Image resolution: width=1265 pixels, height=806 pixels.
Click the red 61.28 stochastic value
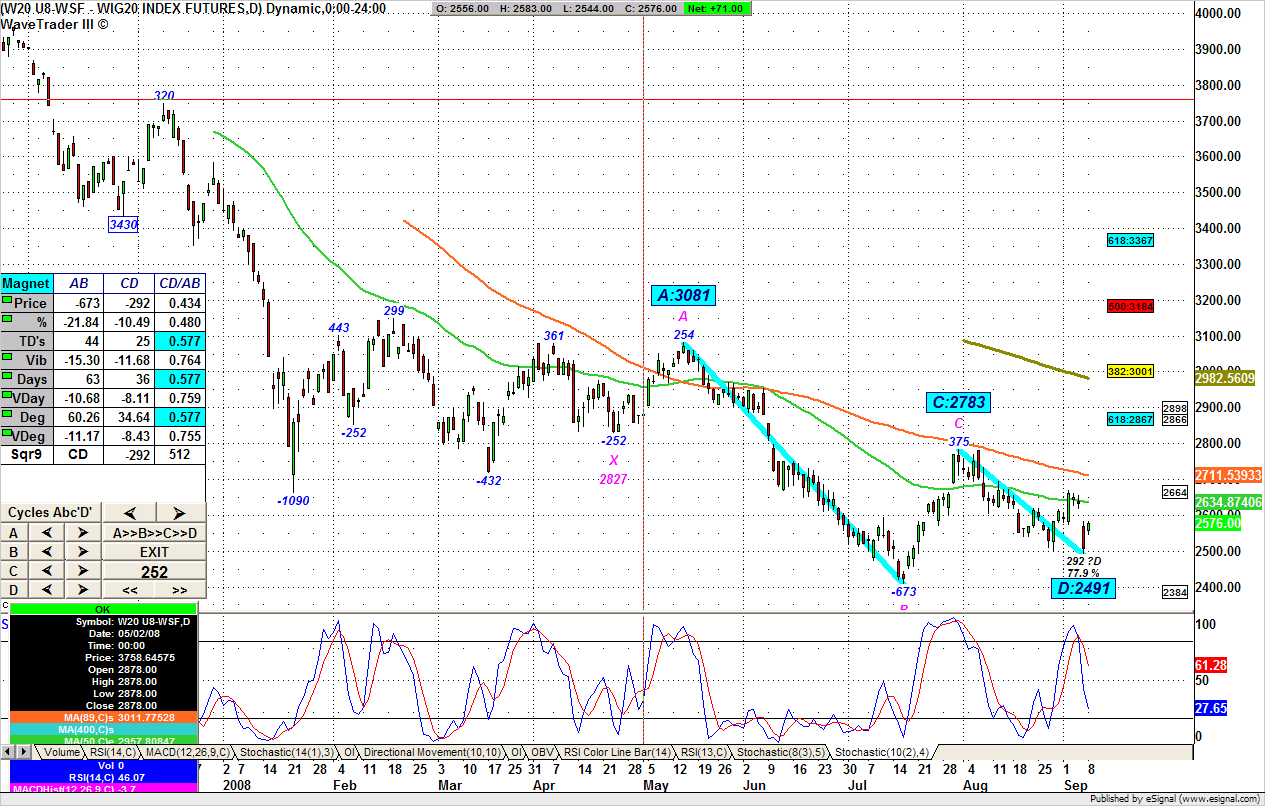coord(1211,665)
